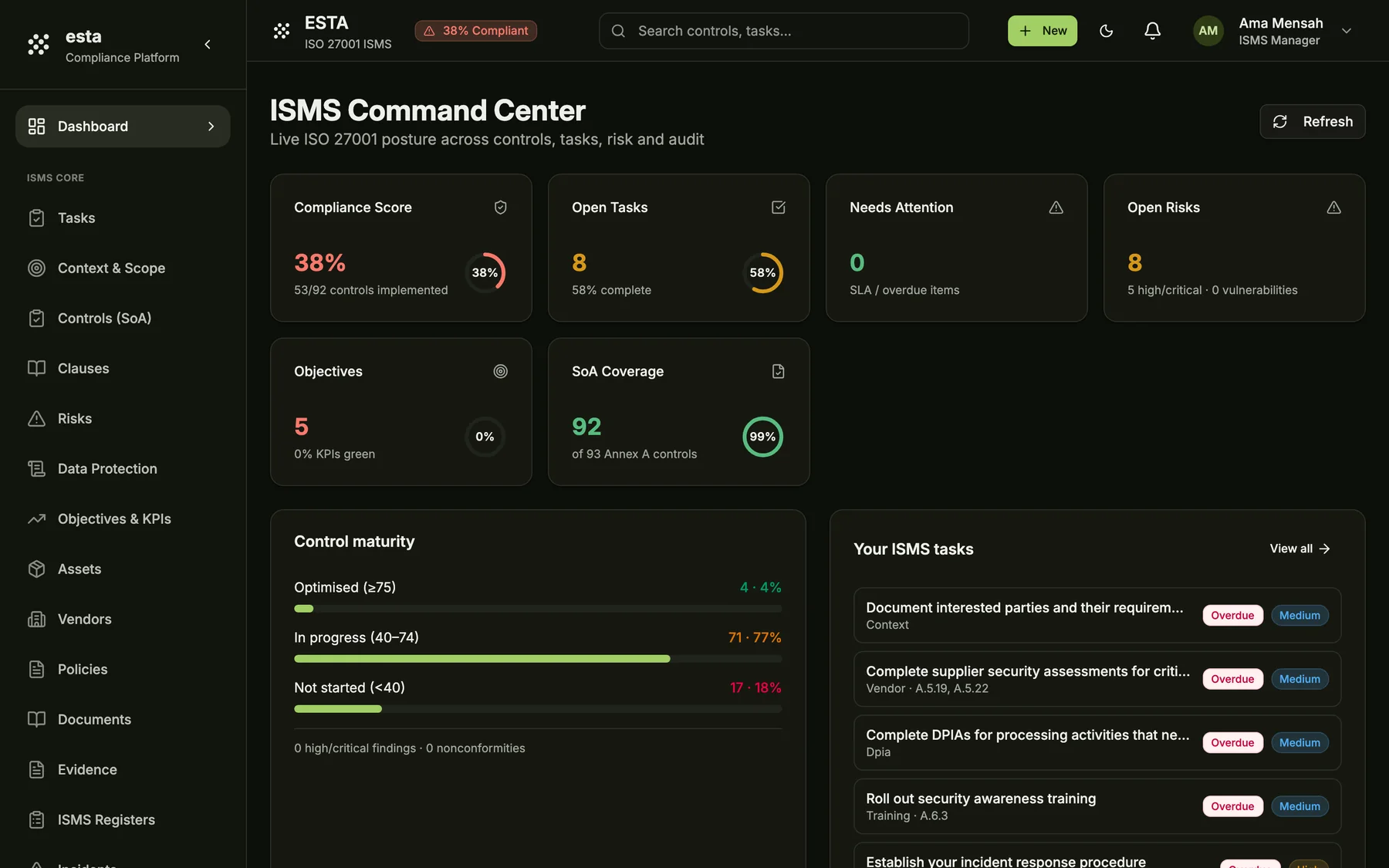
Task: Click the SoA Coverage document icon
Action: click(x=779, y=372)
